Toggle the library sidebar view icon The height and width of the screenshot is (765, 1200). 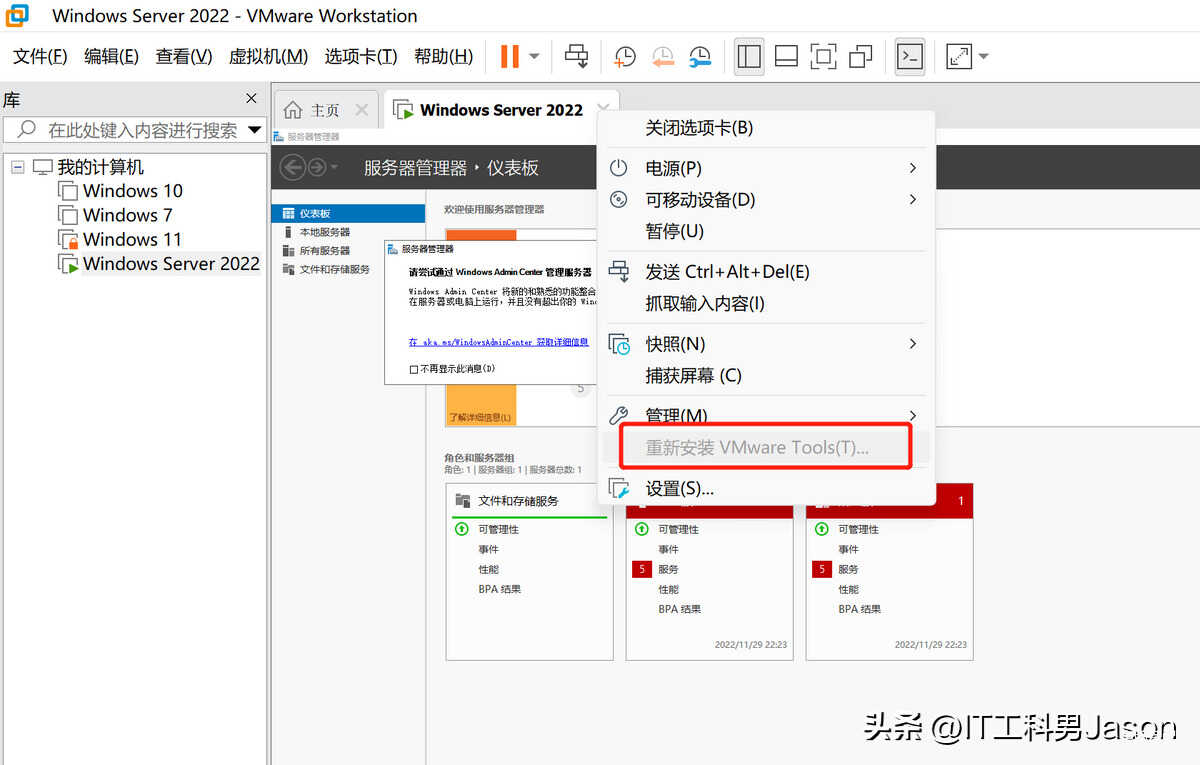(749, 57)
